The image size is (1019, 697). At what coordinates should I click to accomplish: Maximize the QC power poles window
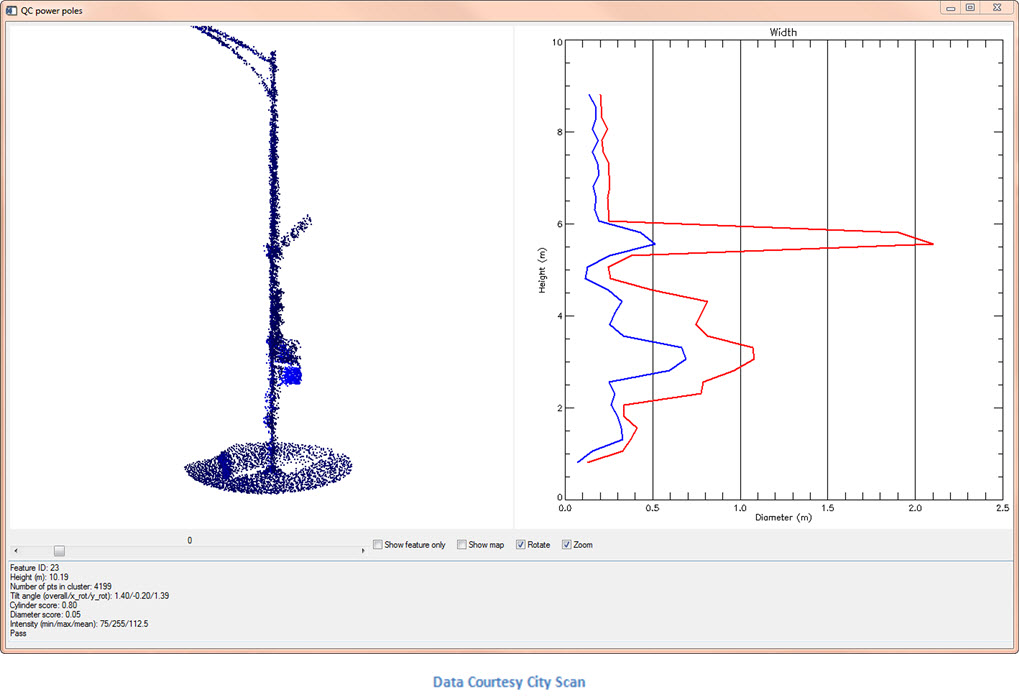click(x=970, y=7)
